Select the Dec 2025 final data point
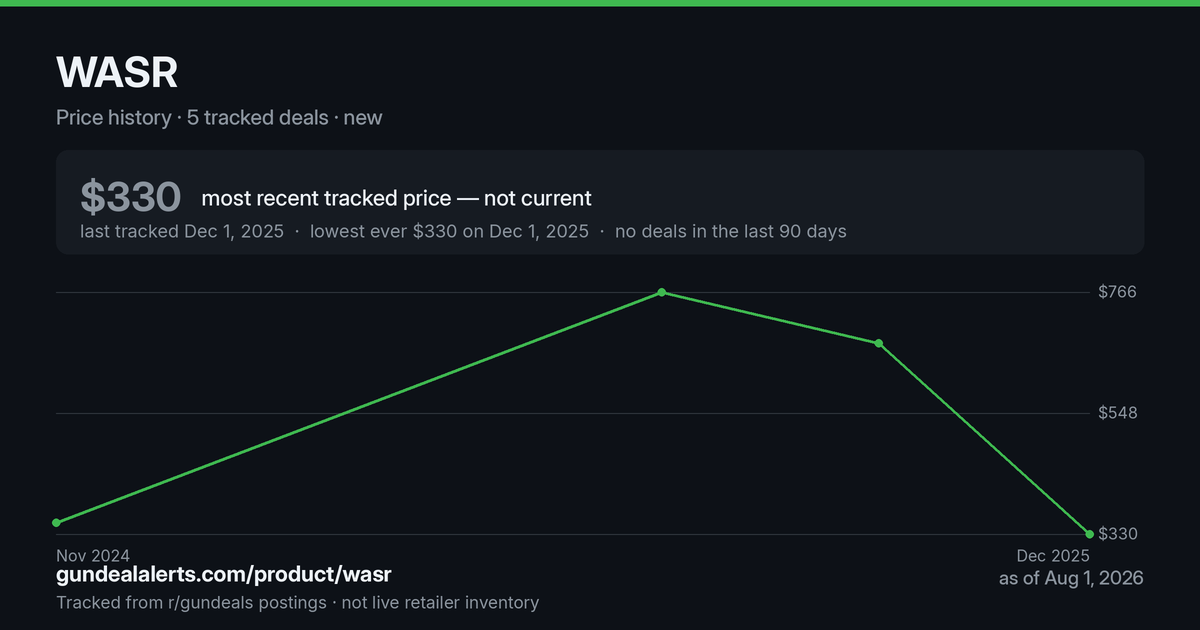The image size is (1200, 630). tap(1089, 534)
